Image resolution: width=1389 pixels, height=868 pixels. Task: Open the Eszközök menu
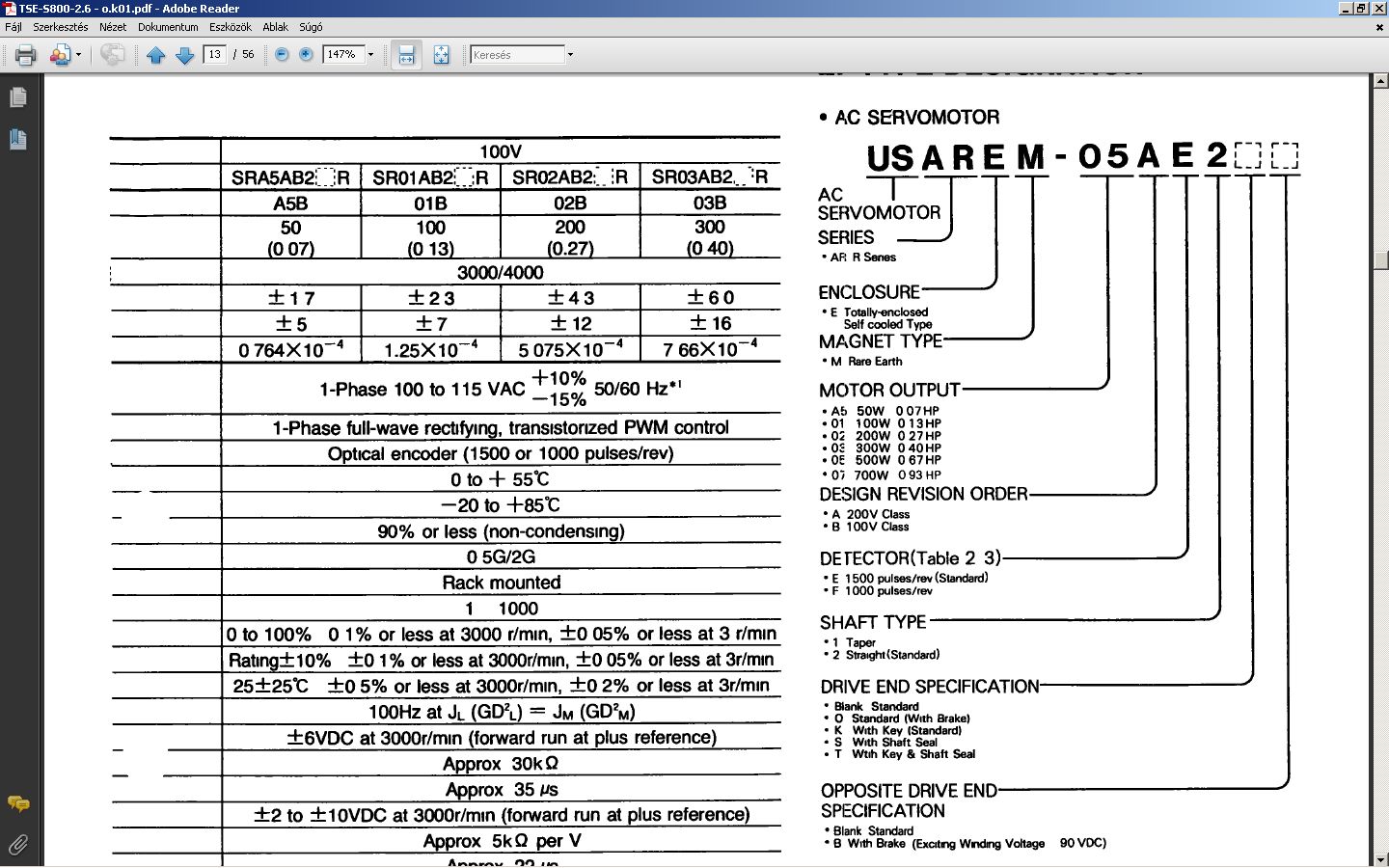tap(230, 27)
